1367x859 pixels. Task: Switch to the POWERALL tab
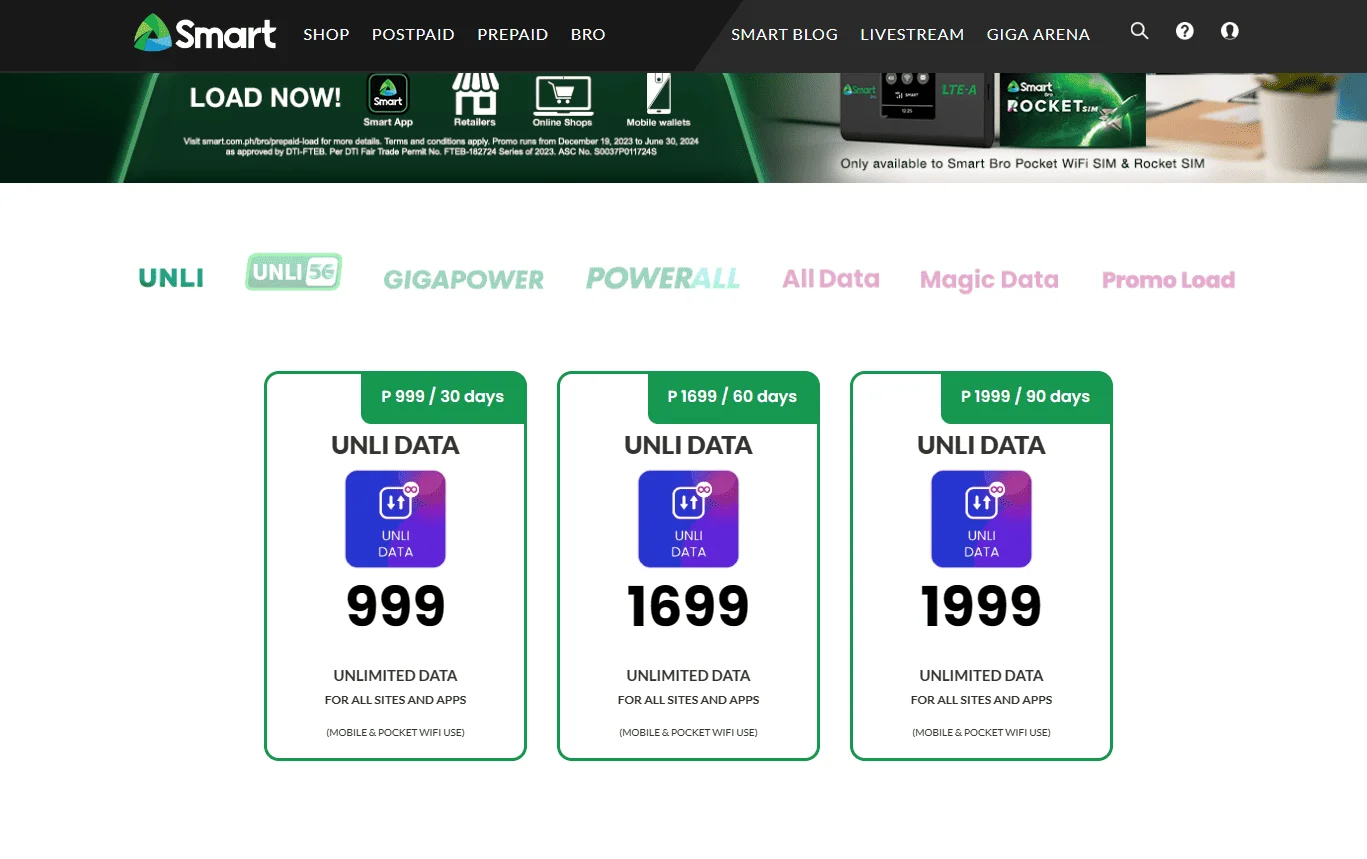[663, 278]
